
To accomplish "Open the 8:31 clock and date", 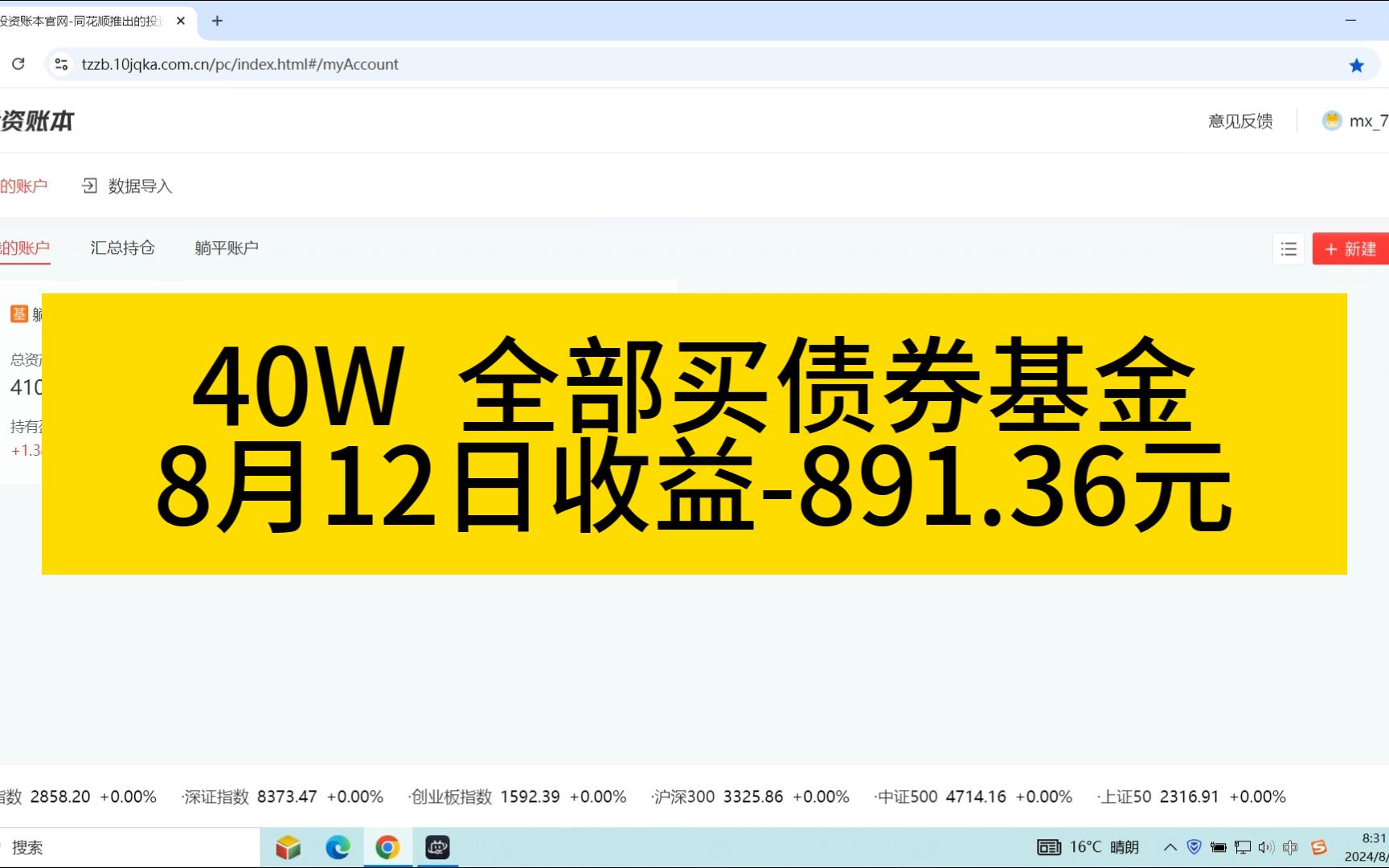I will (x=1366, y=847).
